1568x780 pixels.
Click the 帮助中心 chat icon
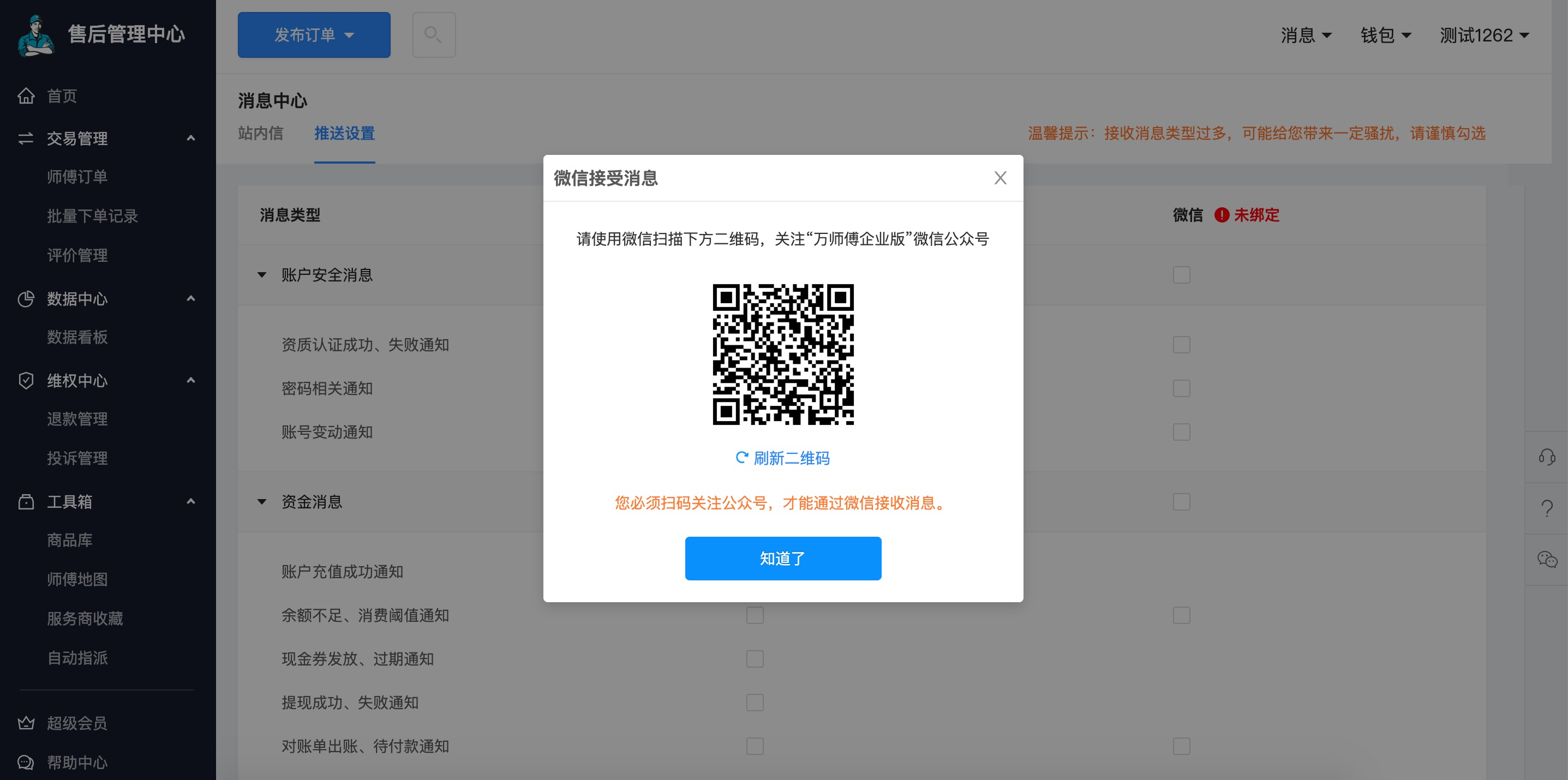(26, 762)
